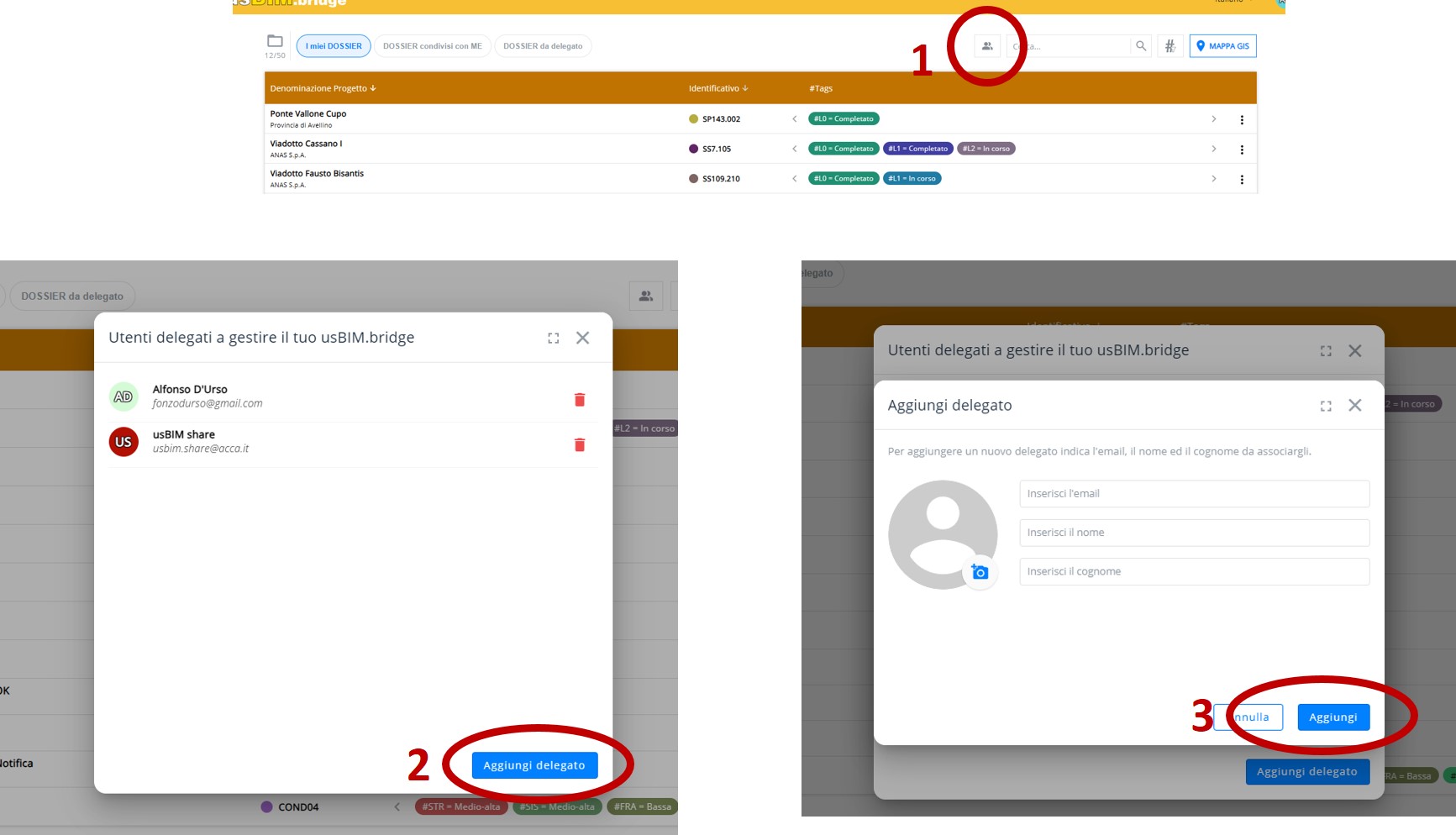Click left chevron beside COND04 tags
The height and width of the screenshot is (835, 1456).
tap(397, 807)
